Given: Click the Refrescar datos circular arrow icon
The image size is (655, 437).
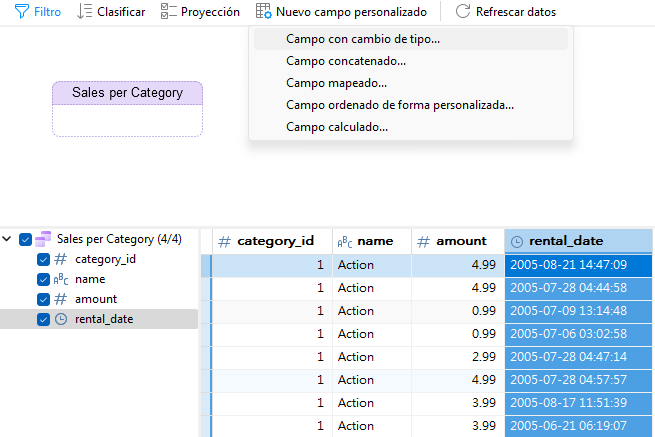Looking at the screenshot, I should [463, 11].
